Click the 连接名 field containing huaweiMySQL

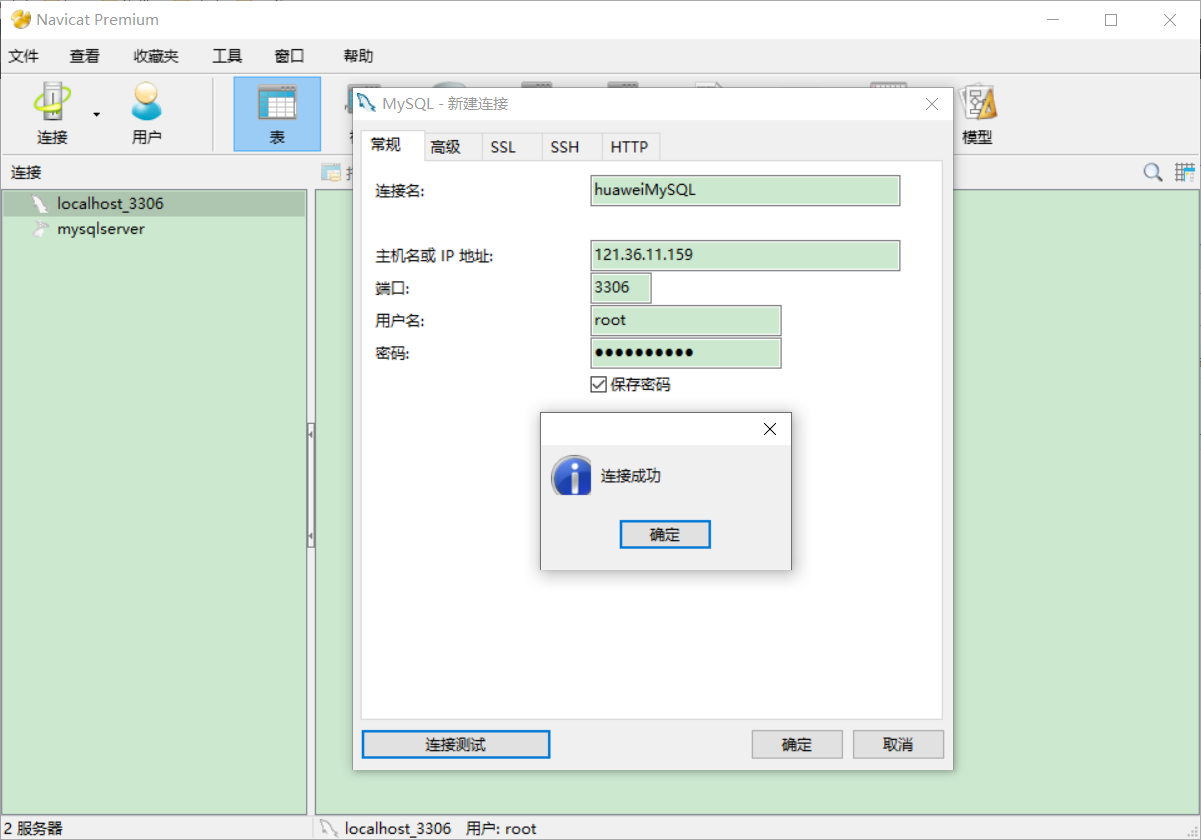coord(745,190)
